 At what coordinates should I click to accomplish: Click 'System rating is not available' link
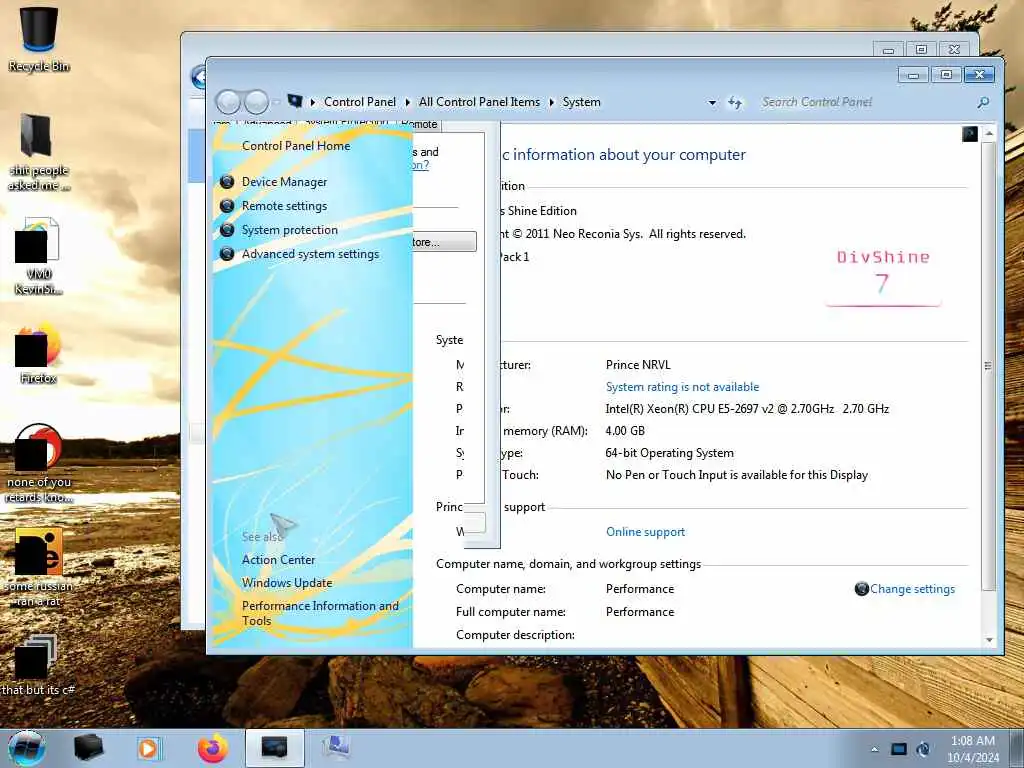682,387
